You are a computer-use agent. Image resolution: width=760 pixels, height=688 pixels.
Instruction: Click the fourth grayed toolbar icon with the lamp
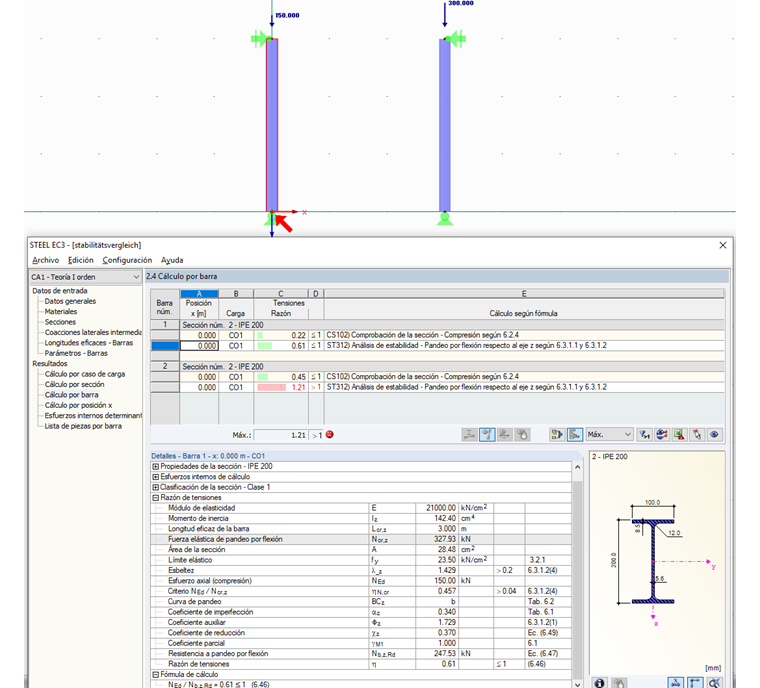pos(522,434)
